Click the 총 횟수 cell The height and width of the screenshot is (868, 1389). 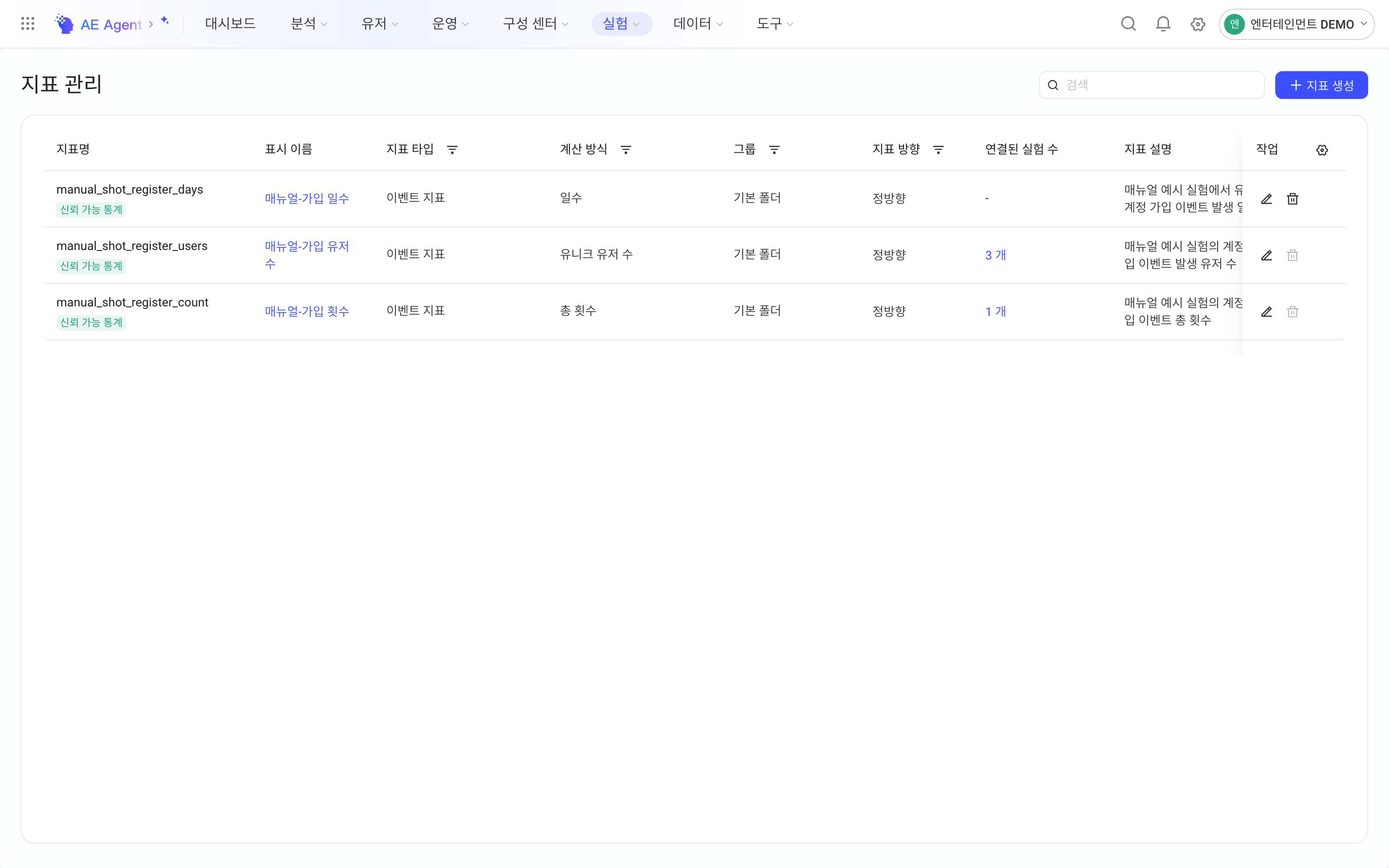(x=578, y=311)
